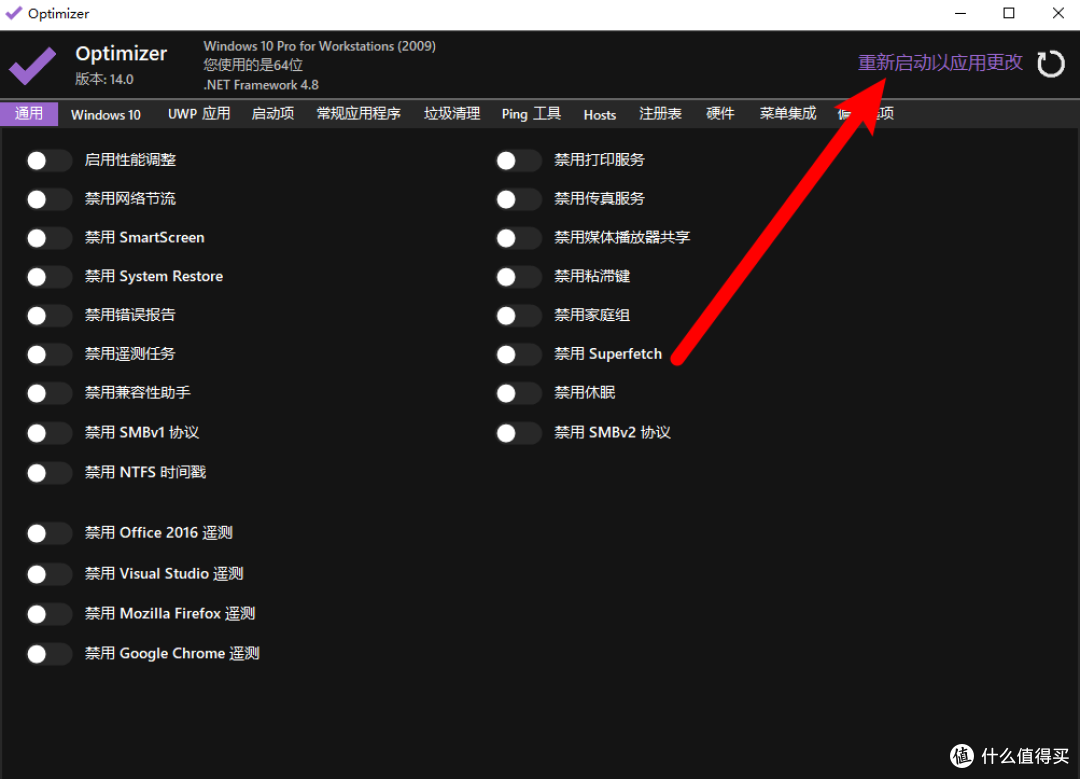1080x779 pixels.
Task: Click 您使用的是64位 text
Action: point(253,65)
